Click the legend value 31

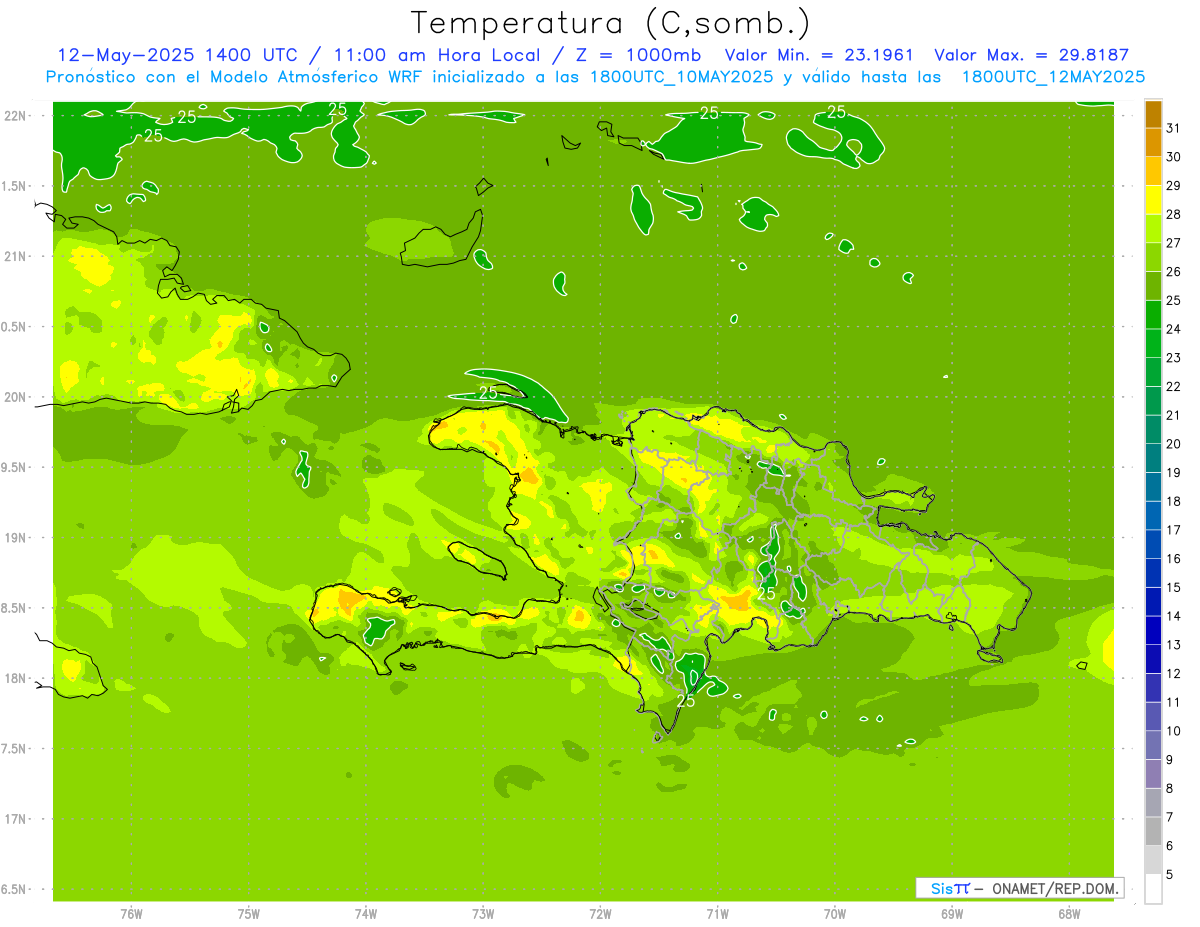click(x=1173, y=128)
